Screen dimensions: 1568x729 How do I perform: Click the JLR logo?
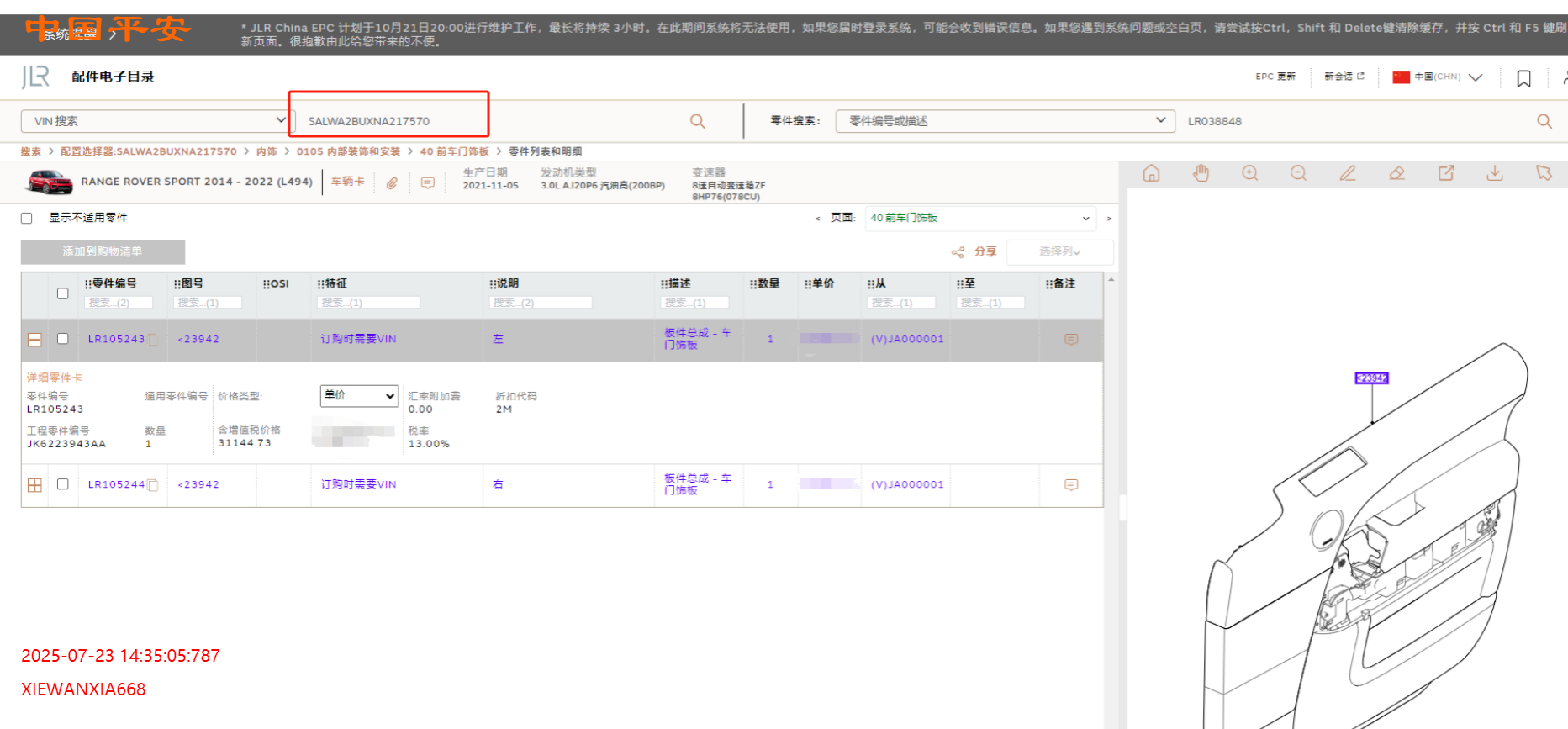(x=35, y=77)
